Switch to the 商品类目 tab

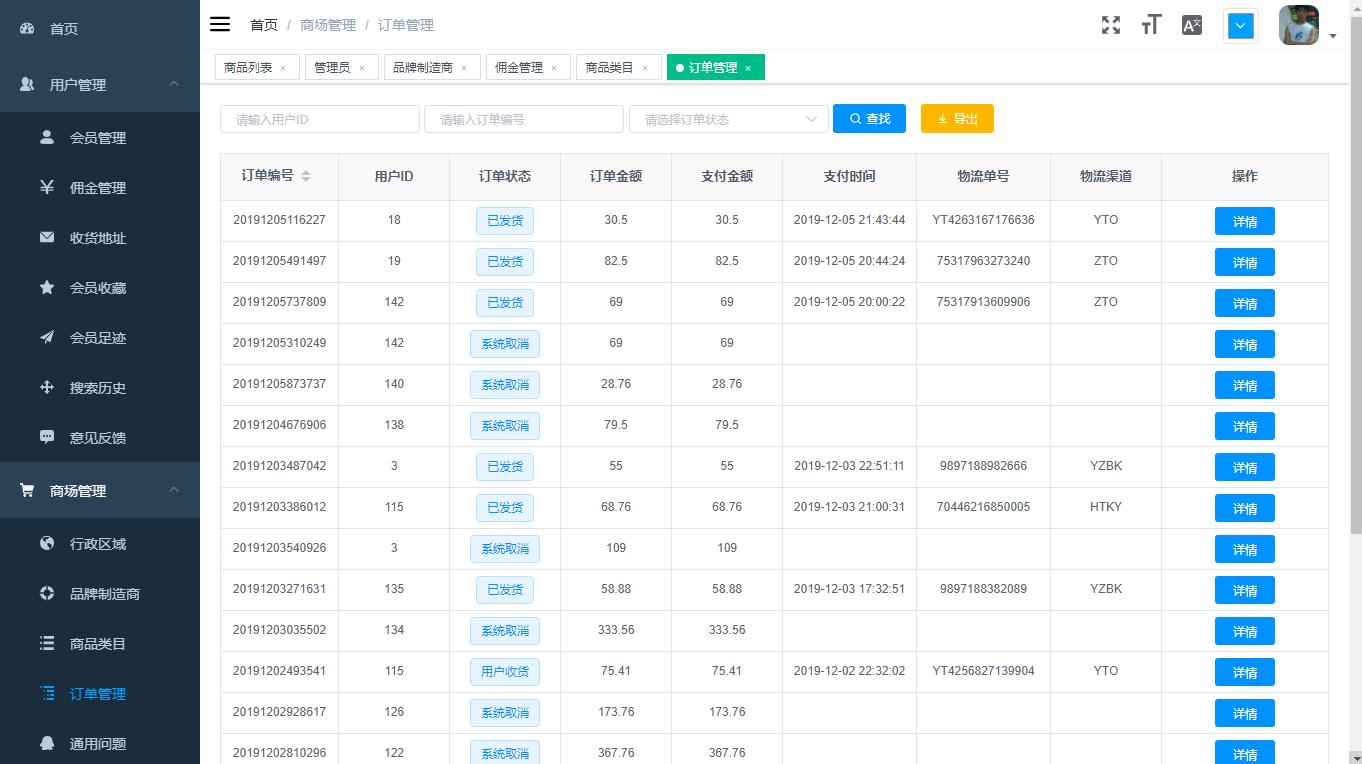612,67
